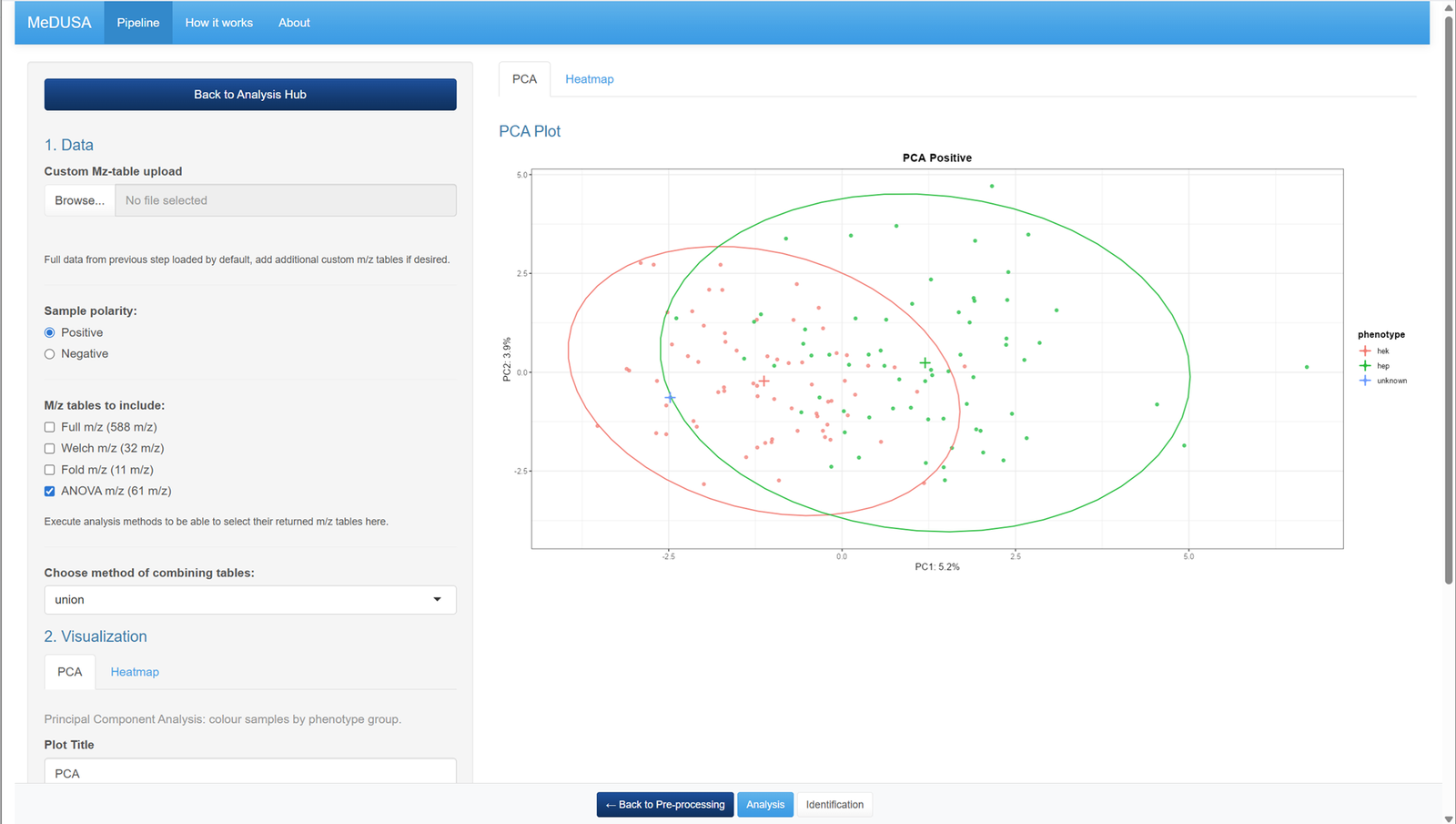Click the PCA Plot heading

click(530, 131)
